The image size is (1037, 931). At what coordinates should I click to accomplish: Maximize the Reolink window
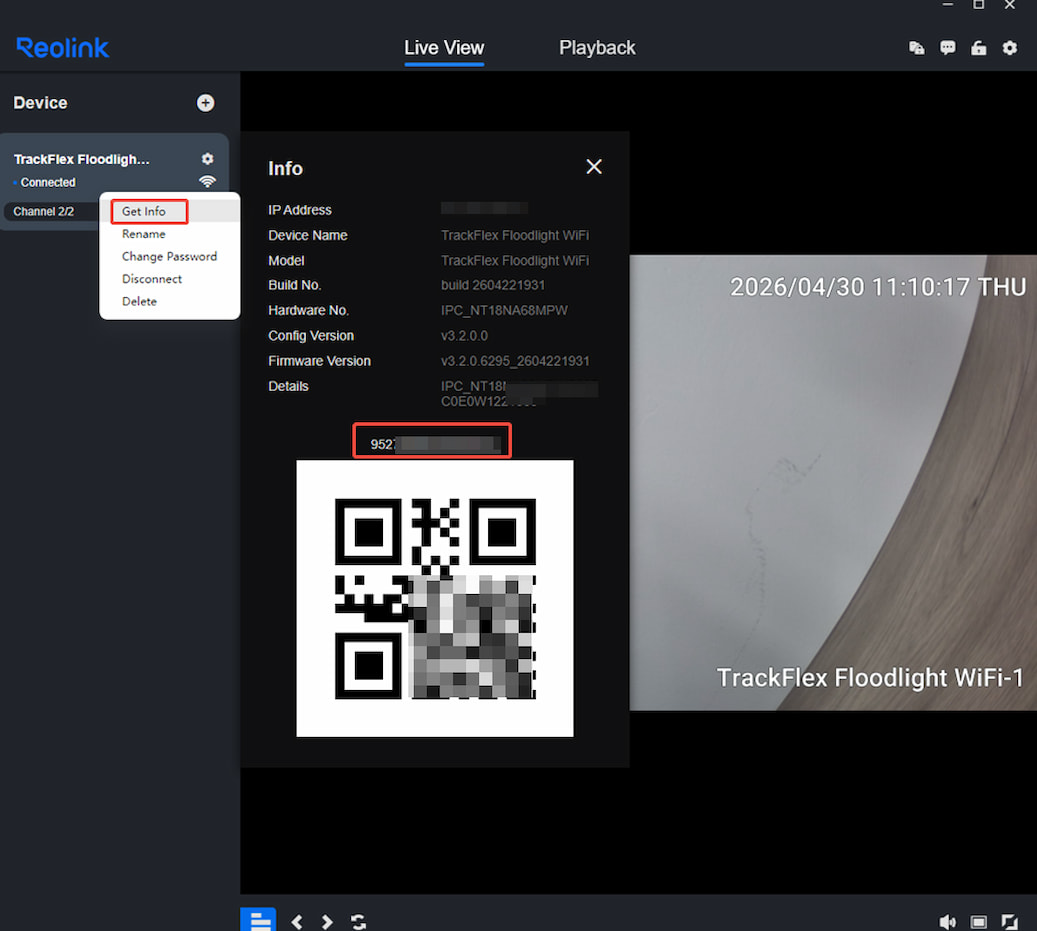979,5
